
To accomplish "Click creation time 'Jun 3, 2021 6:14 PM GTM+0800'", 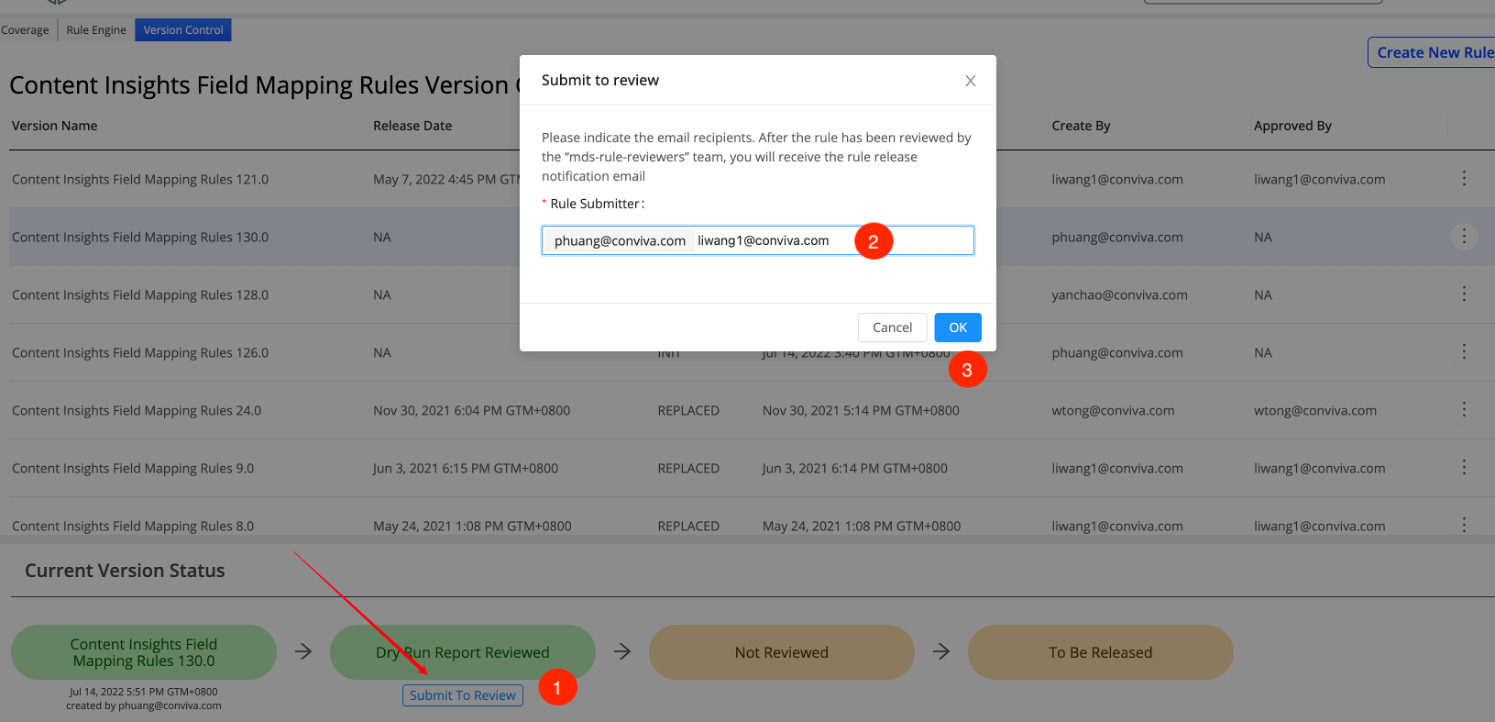I will (855, 469).
